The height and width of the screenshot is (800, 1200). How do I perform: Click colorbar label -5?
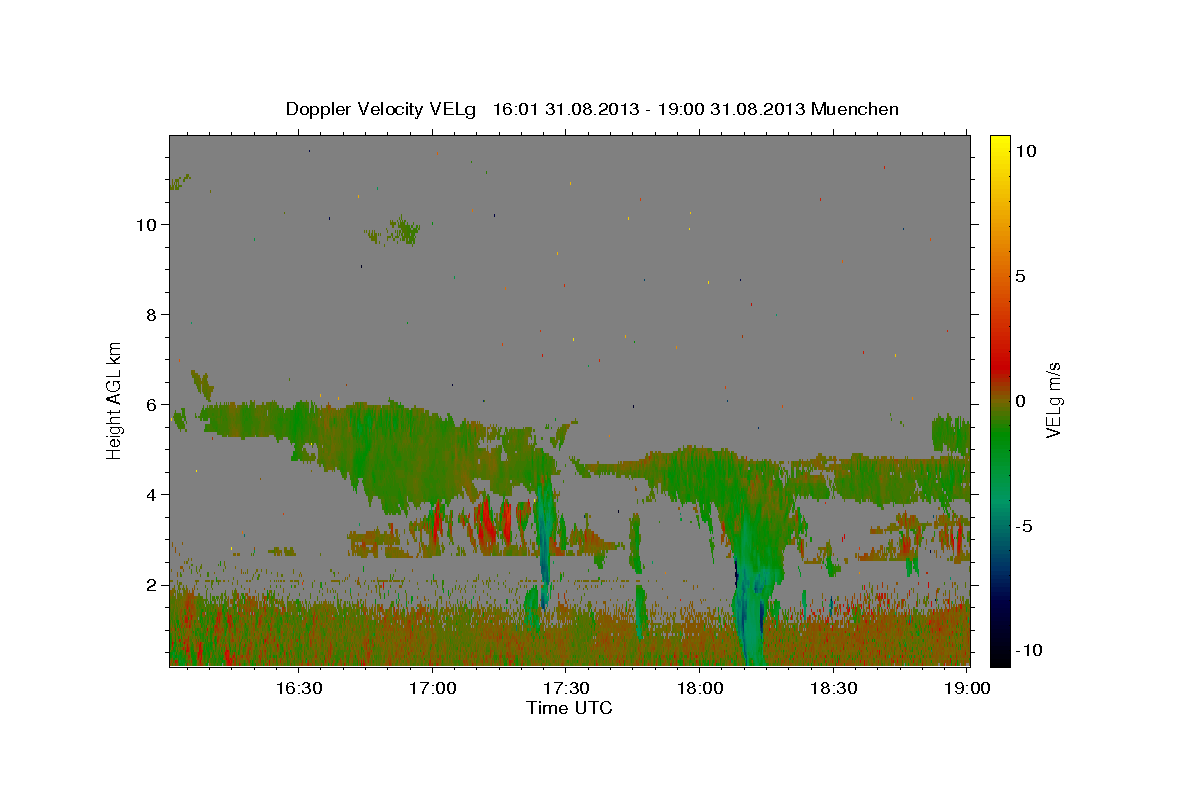(1023, 526)
